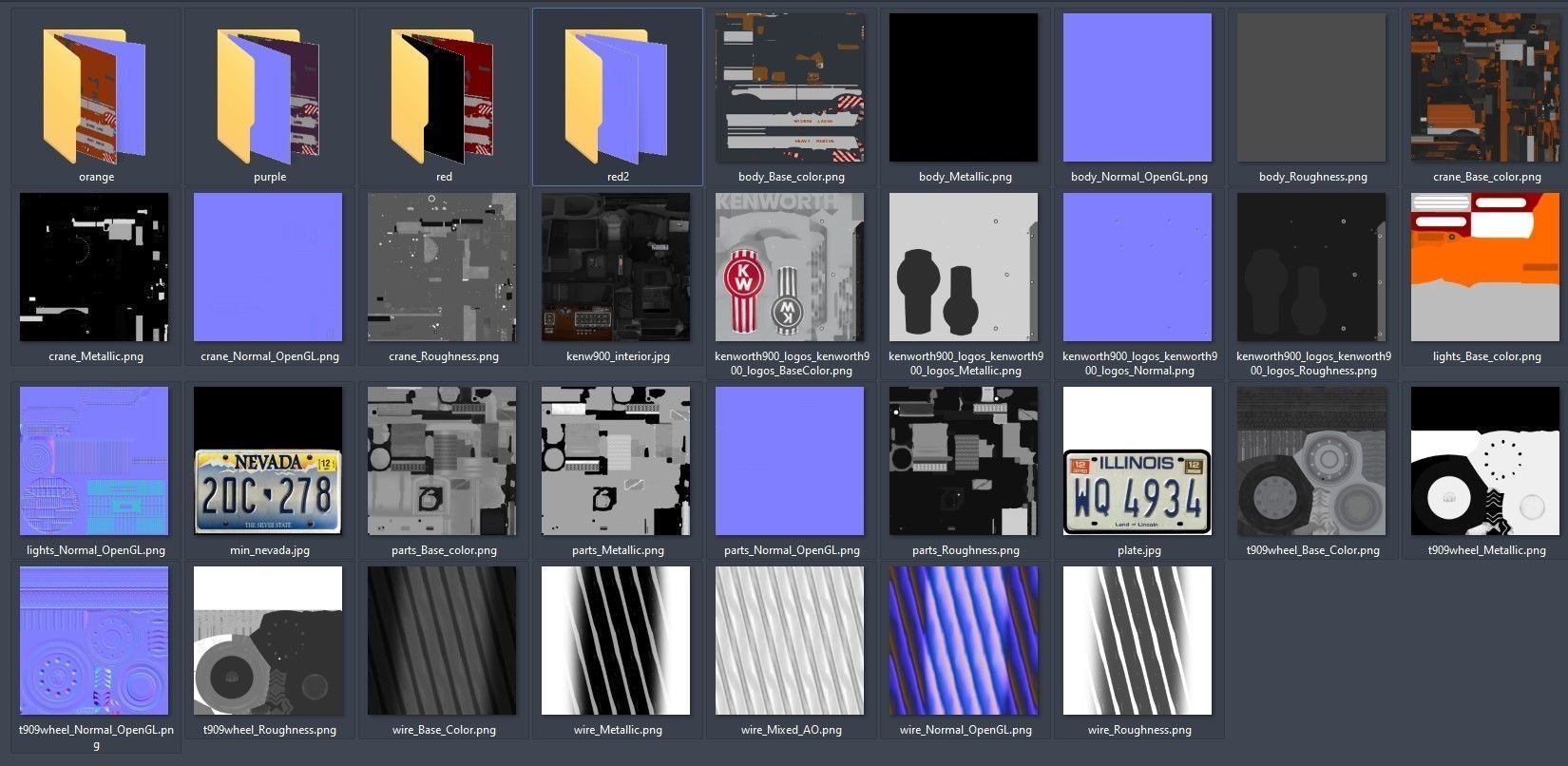Screen dimensions: 1568x766
Task: Click the 'wire_Roughness.png' file name
Action: tap(1139, 730)
